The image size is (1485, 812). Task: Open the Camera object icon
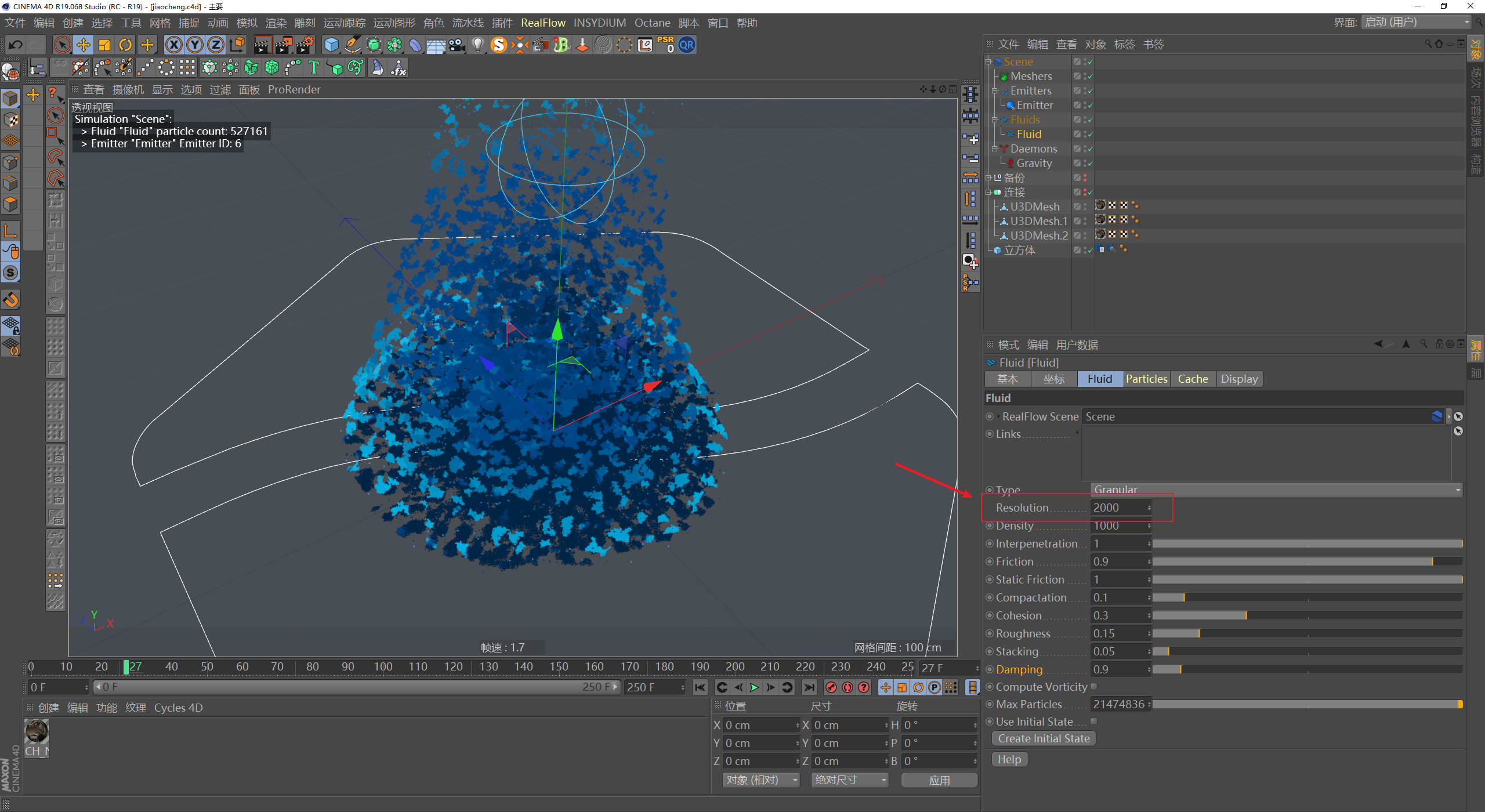tap(457, 45)
